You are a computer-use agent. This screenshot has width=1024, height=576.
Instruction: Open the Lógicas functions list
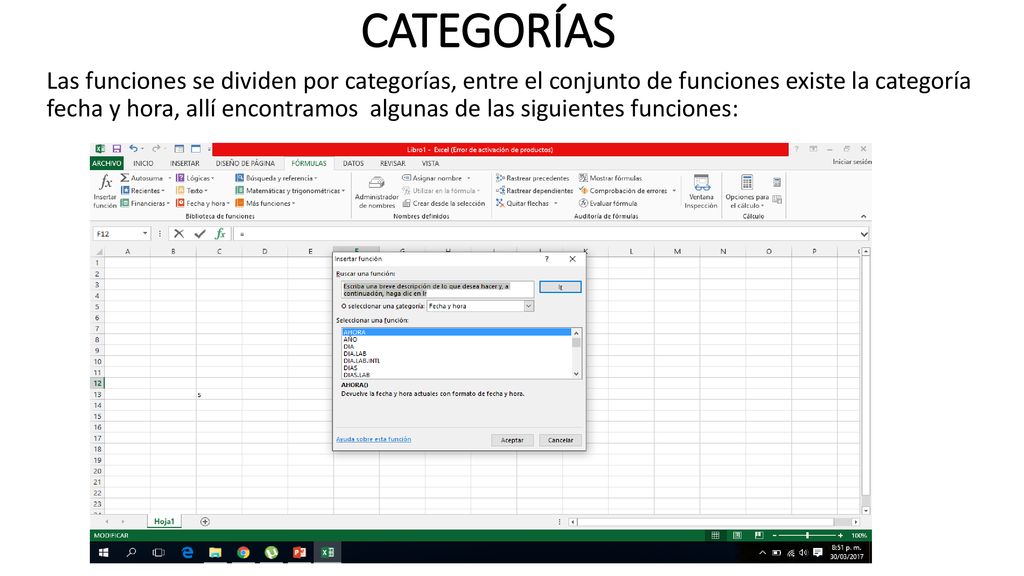pyautogui.click(x=195, y=178)
